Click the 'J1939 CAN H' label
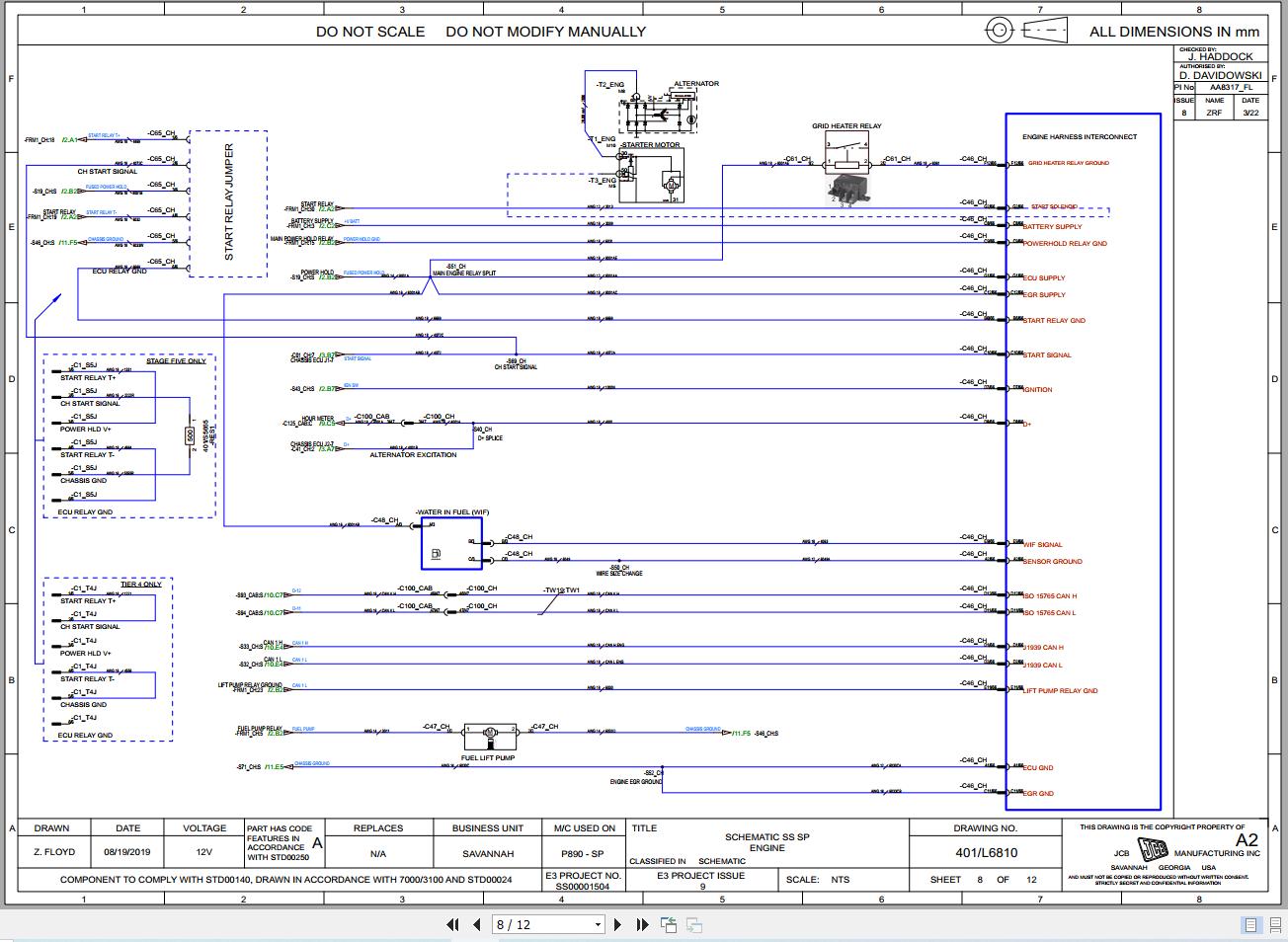The width and height of the screenshot is (1288, 942). (1043, 647)
